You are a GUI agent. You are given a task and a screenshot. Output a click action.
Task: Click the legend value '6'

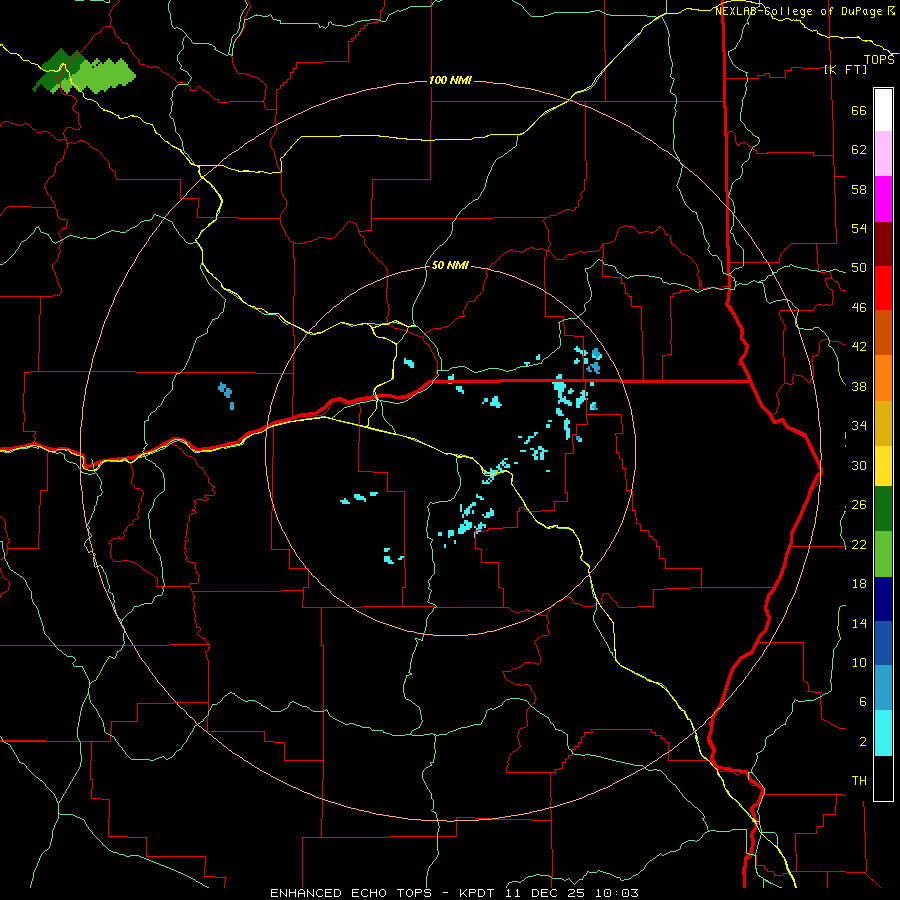863,702
